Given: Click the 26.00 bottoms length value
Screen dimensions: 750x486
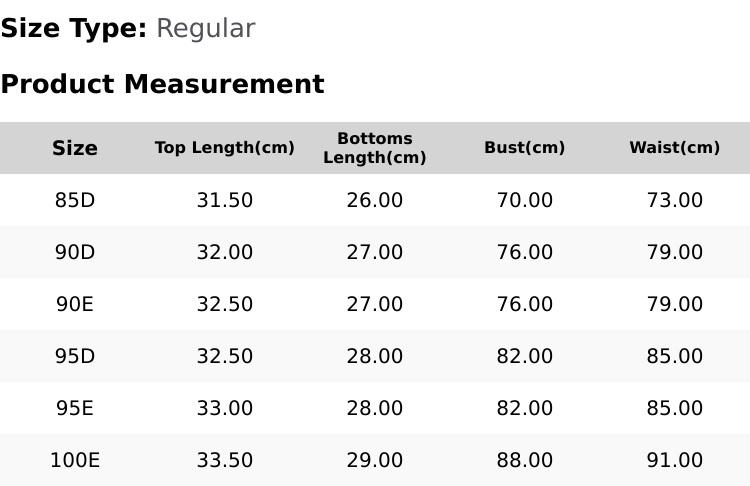Looking at the screenshot, I should [x=375, y=200].
